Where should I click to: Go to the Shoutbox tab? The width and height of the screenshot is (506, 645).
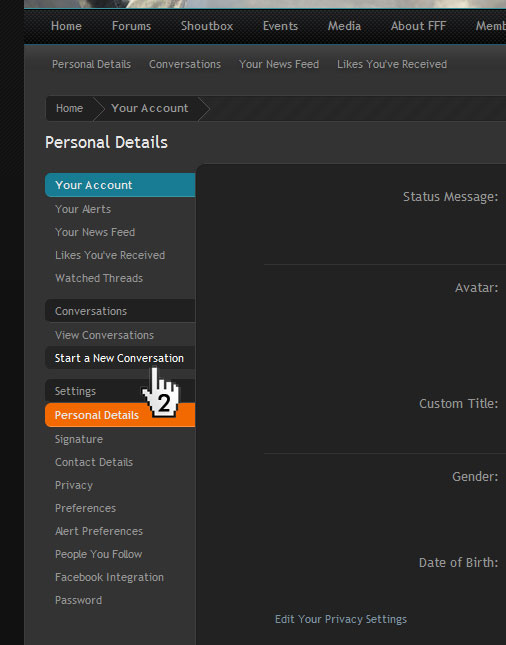click(x=207, y=26)
